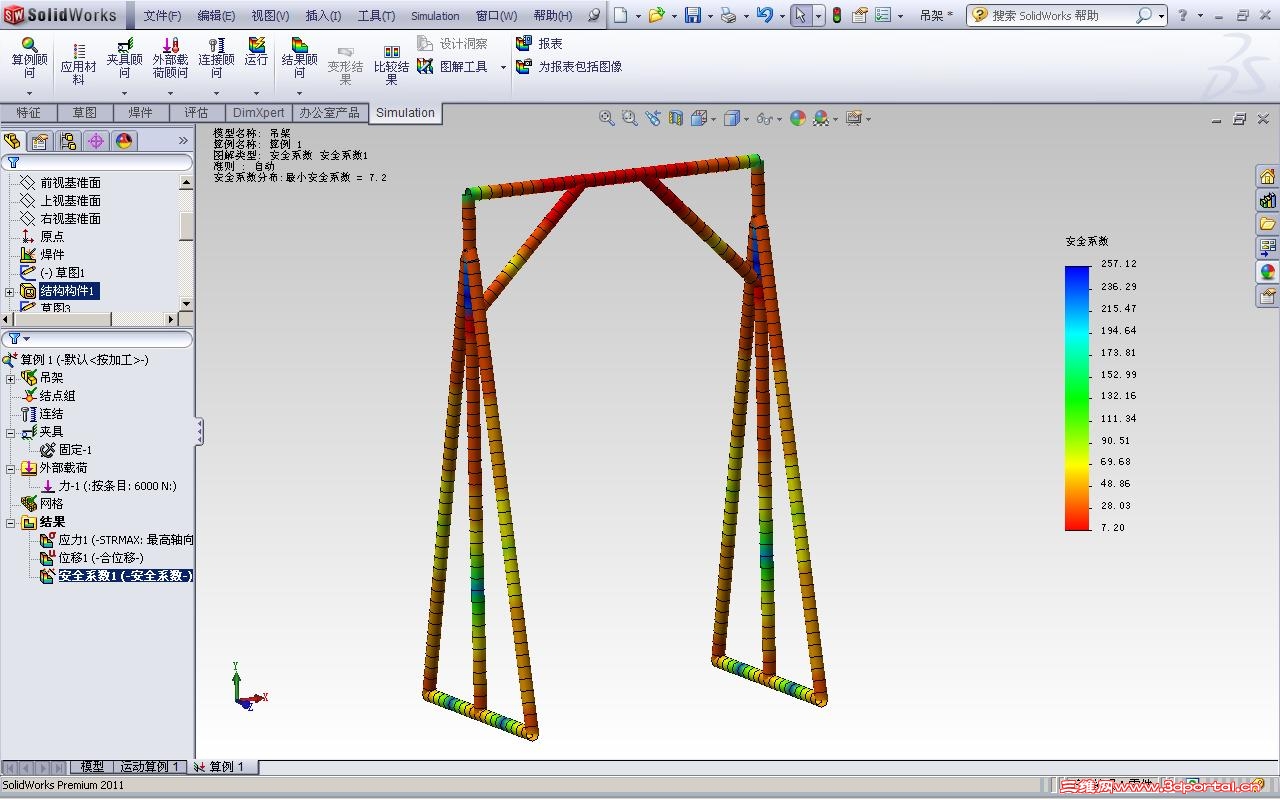Undo the last action
This screenshot has width=1280, height=800.
764,15
